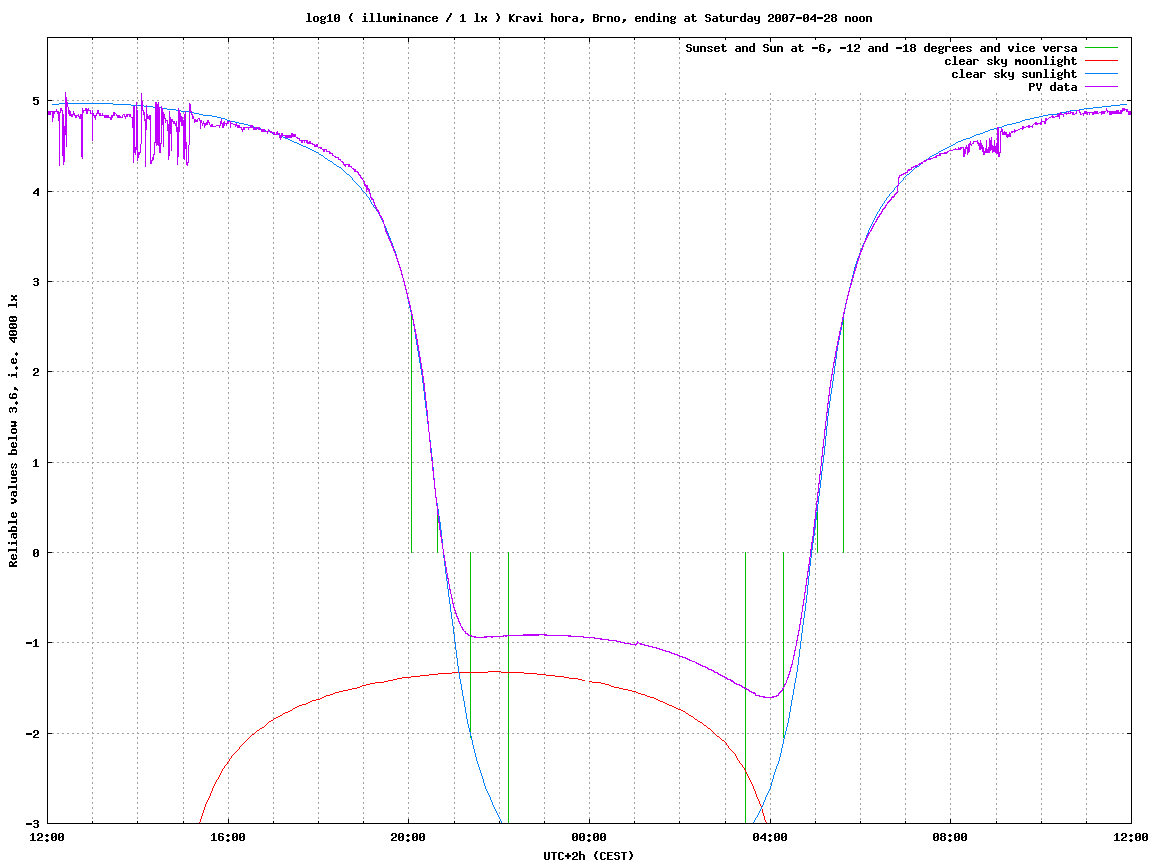Click the x-axis tick label 04:00
1151x863 pixels.
[x=769, y=837]
